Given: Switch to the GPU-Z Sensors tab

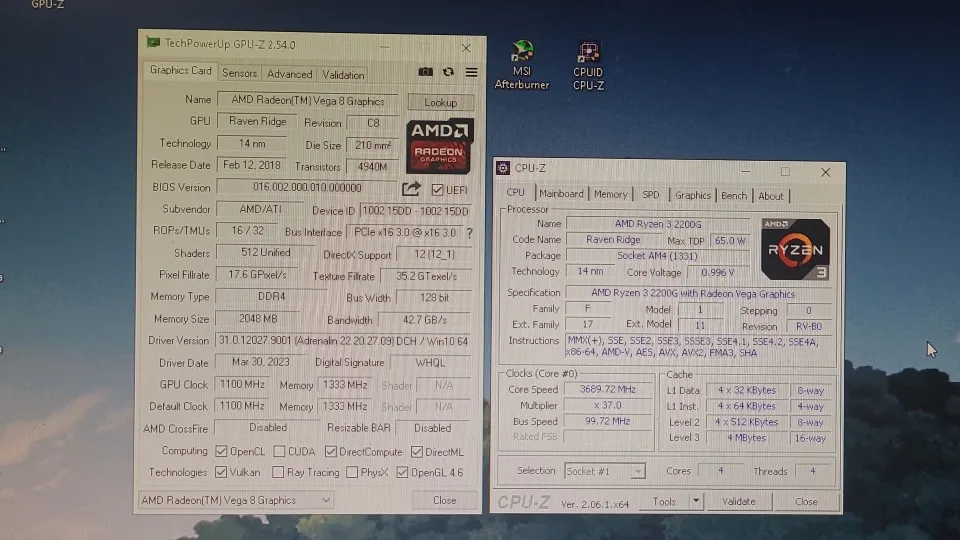Looking at the screenshot, I should coord(239,73).
